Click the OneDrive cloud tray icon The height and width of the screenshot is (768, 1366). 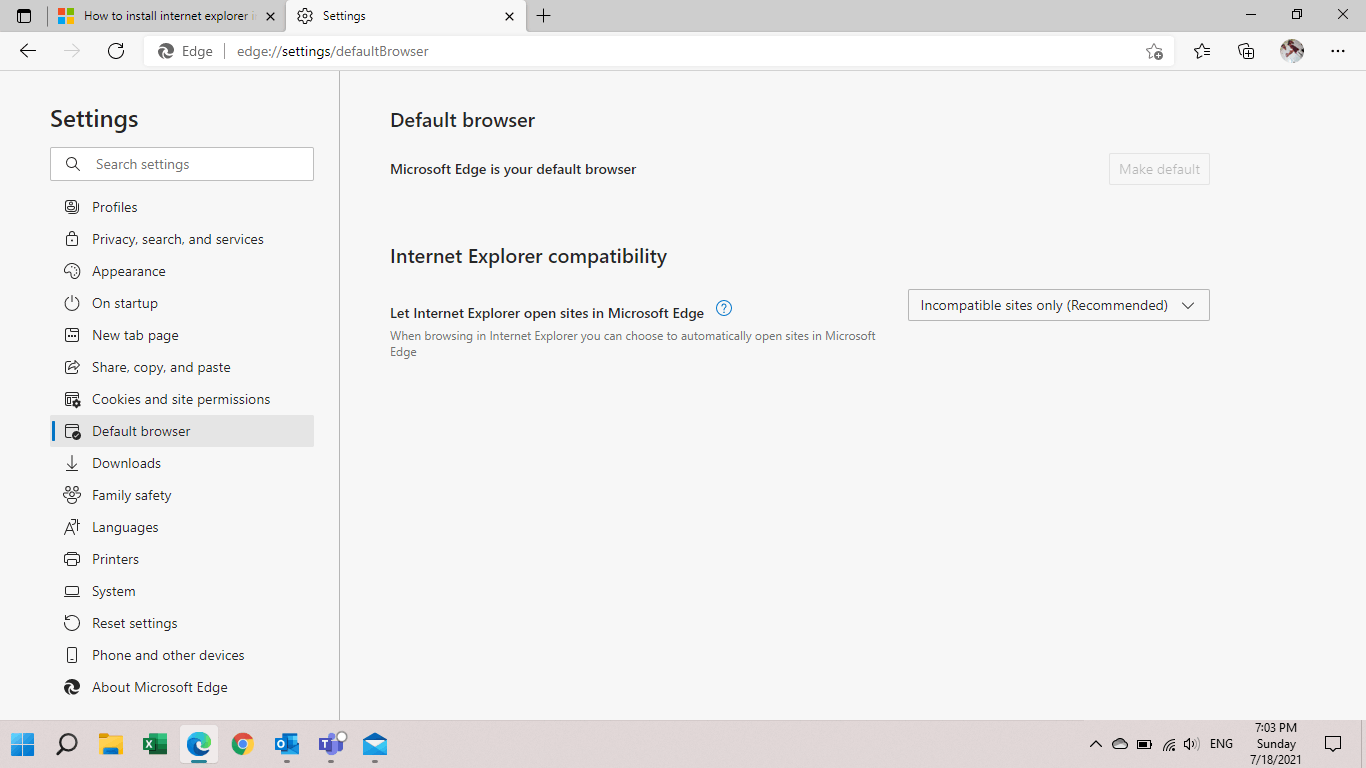1120,744
